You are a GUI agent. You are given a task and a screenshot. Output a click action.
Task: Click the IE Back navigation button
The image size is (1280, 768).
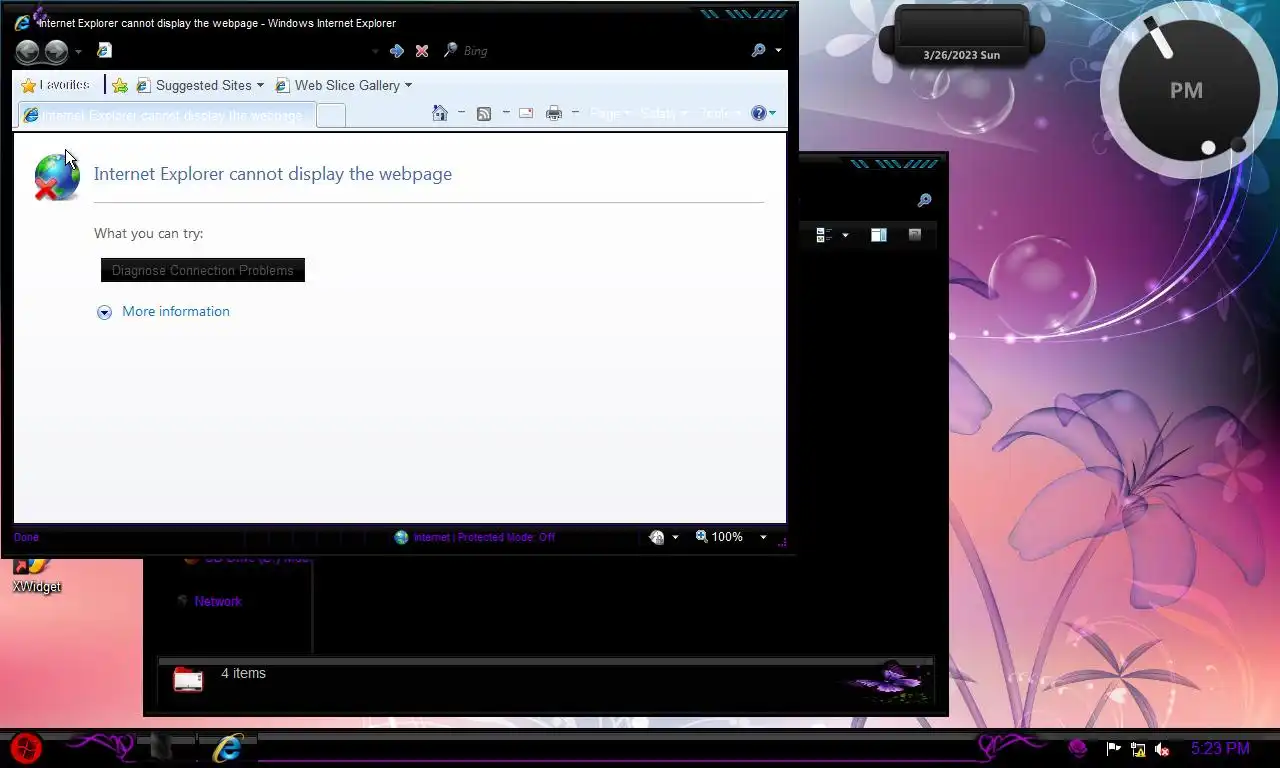point(27,51)
